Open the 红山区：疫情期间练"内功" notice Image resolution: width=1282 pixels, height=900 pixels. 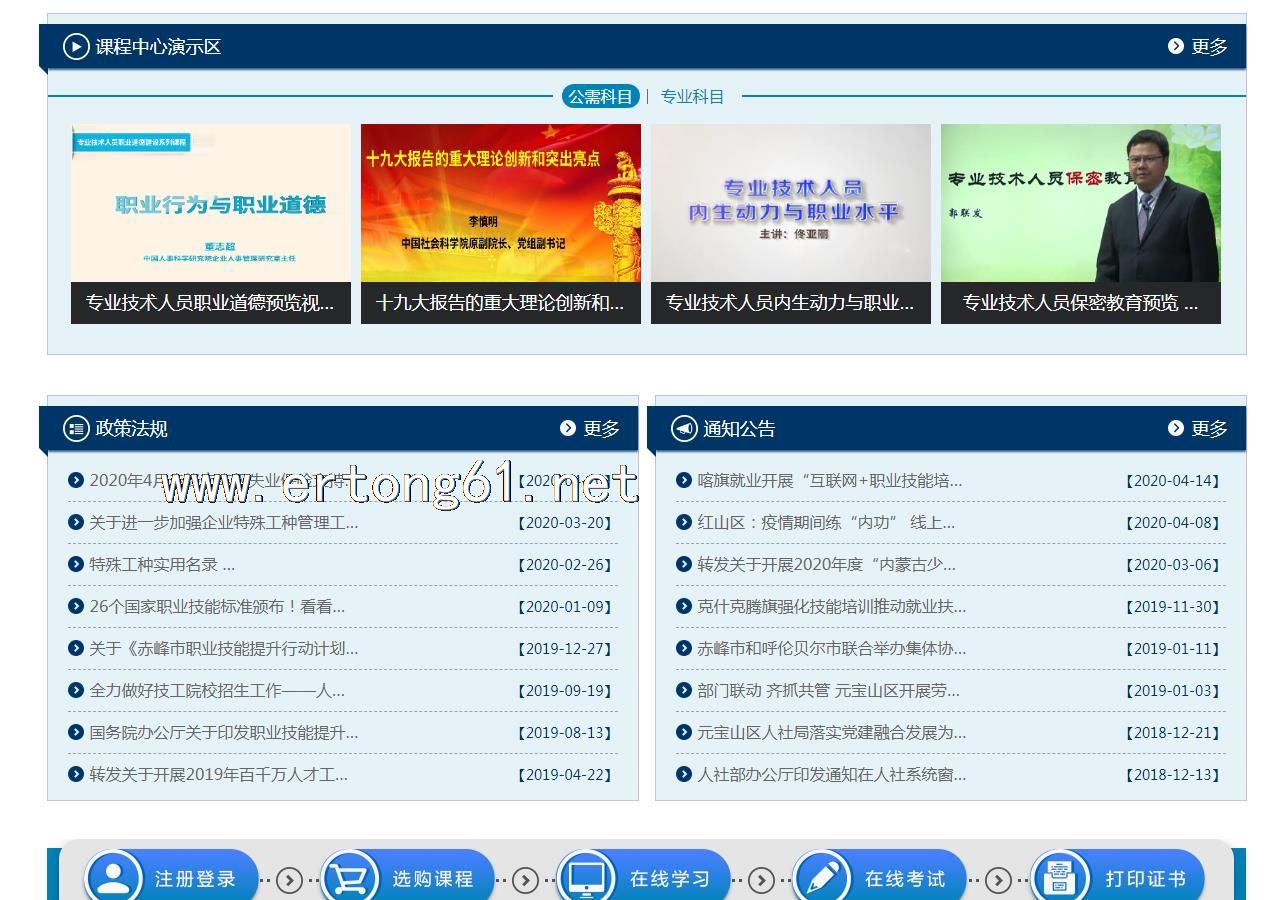825,523
